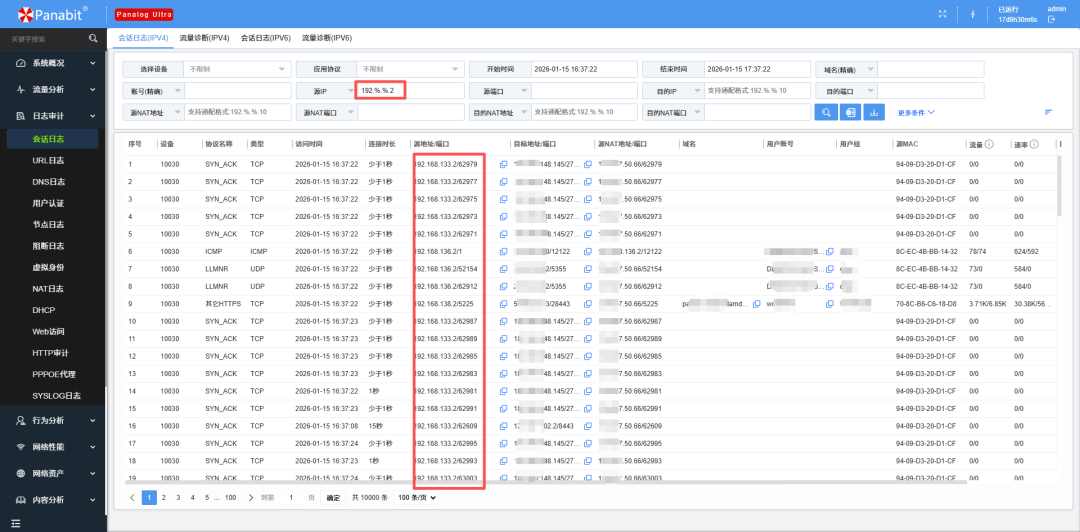Open the 应用协议 dropdown
The image size is (1080, 532).
point(411,69)
